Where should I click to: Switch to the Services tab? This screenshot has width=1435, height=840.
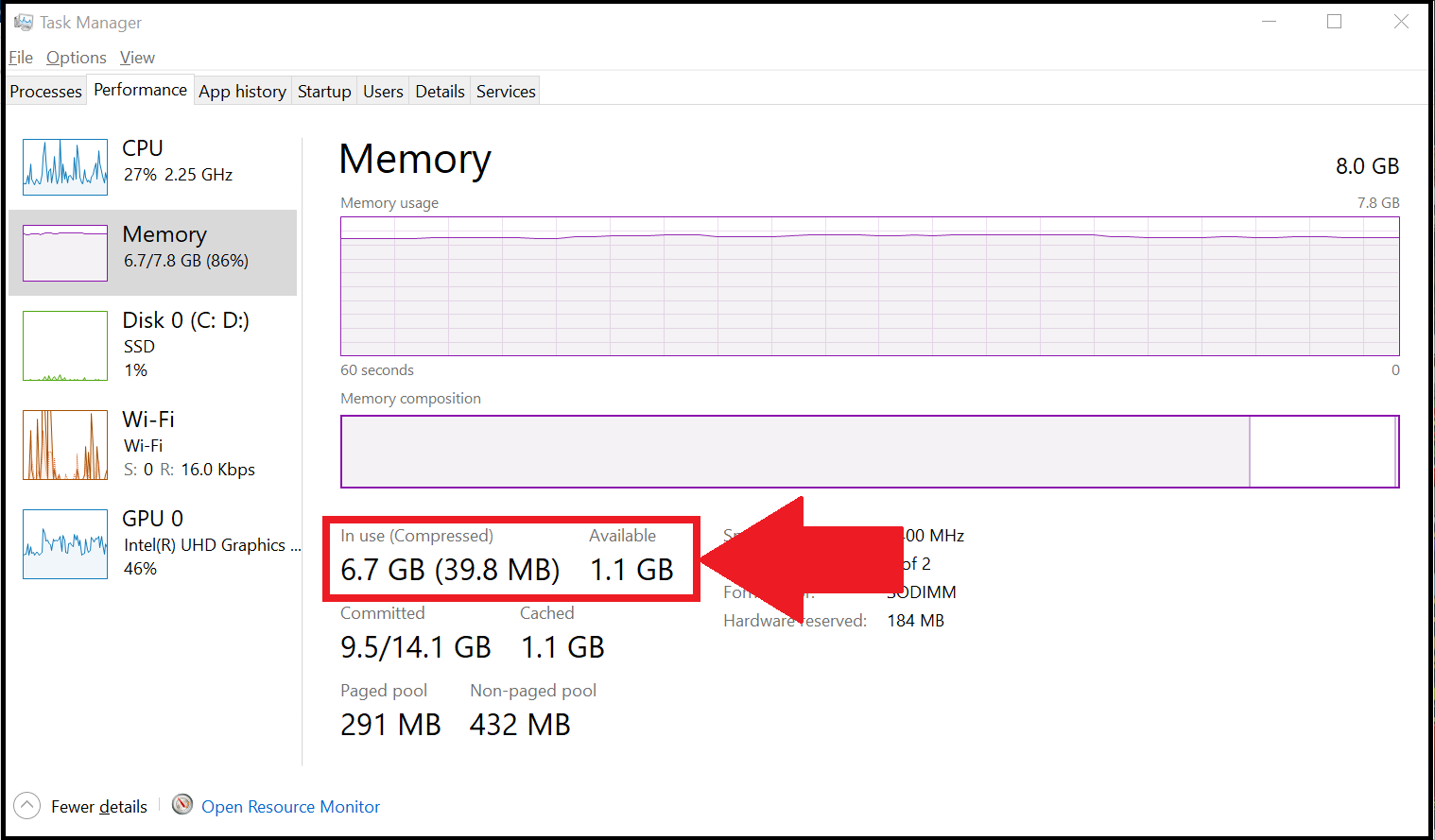(506, 91)
